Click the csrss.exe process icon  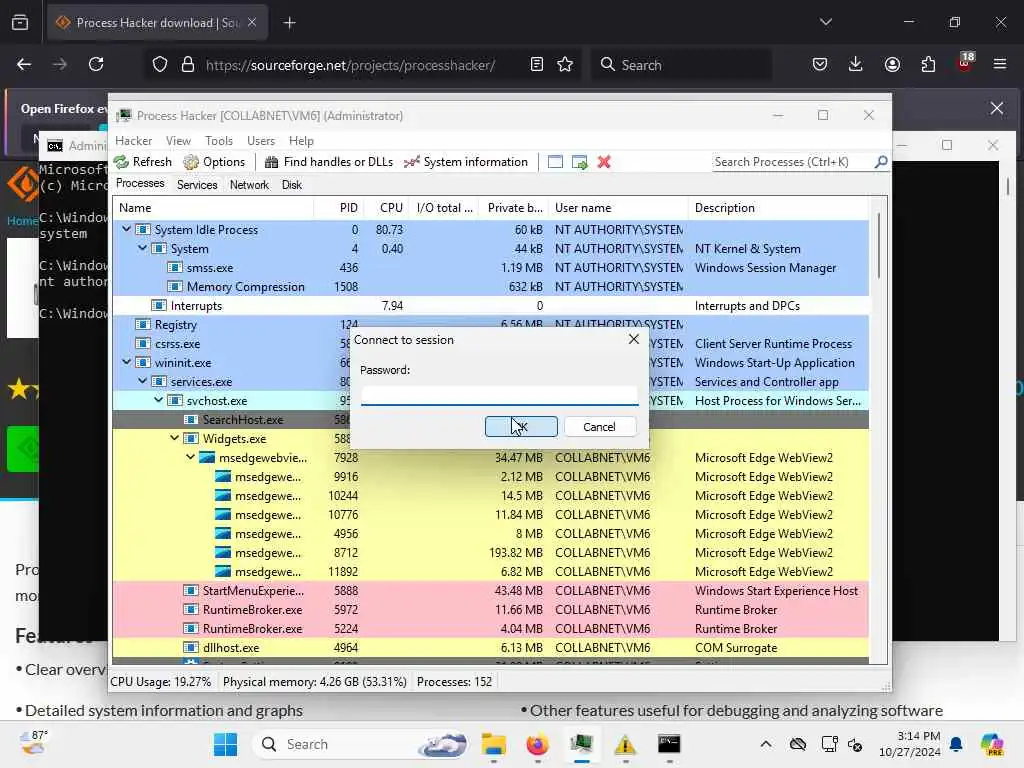point(142,344)
